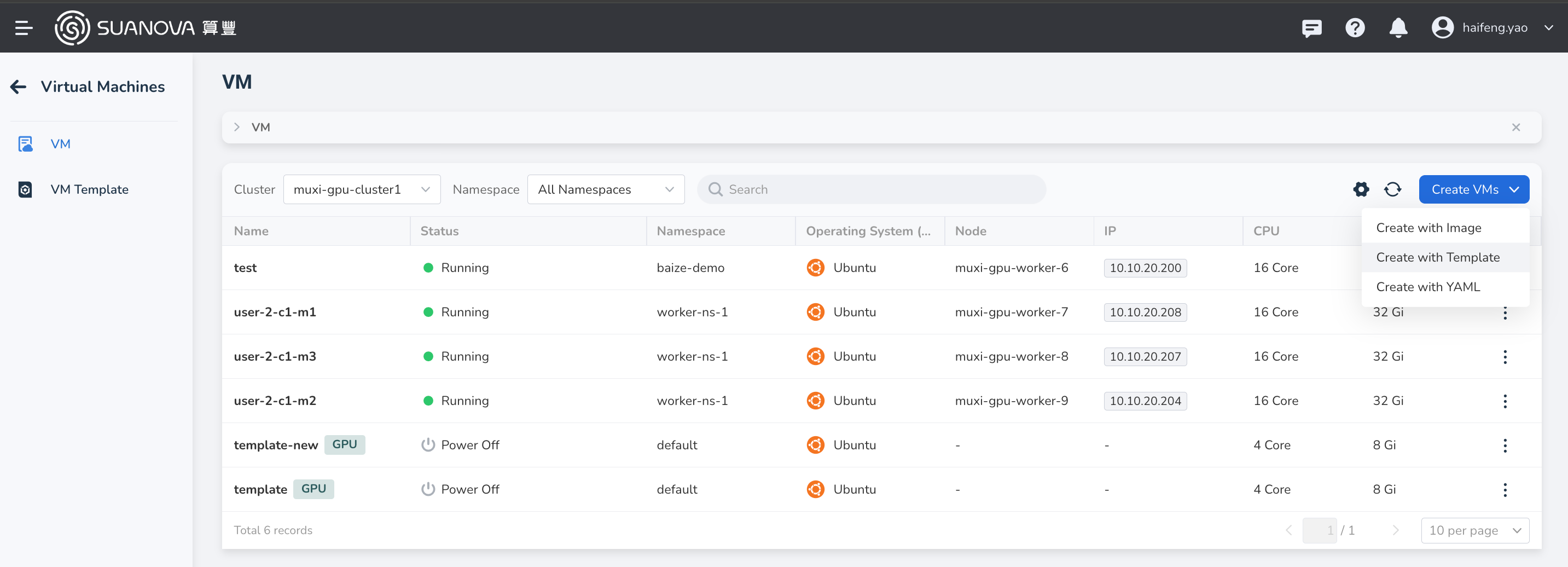Click Power Off icon for template
1568x567 pixels.
[x=428, y=490]
